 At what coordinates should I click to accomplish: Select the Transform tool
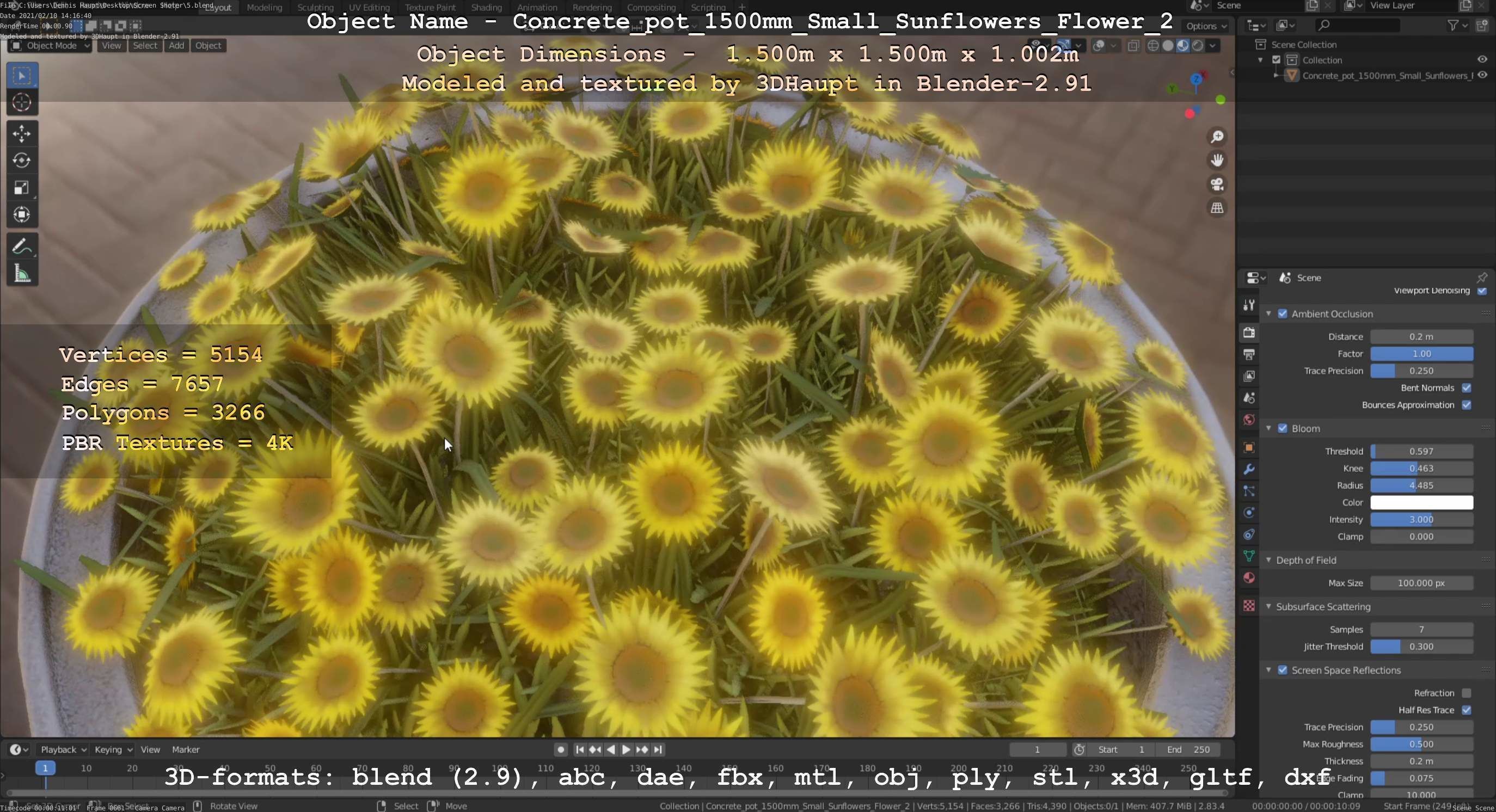(x=22, y=215)
